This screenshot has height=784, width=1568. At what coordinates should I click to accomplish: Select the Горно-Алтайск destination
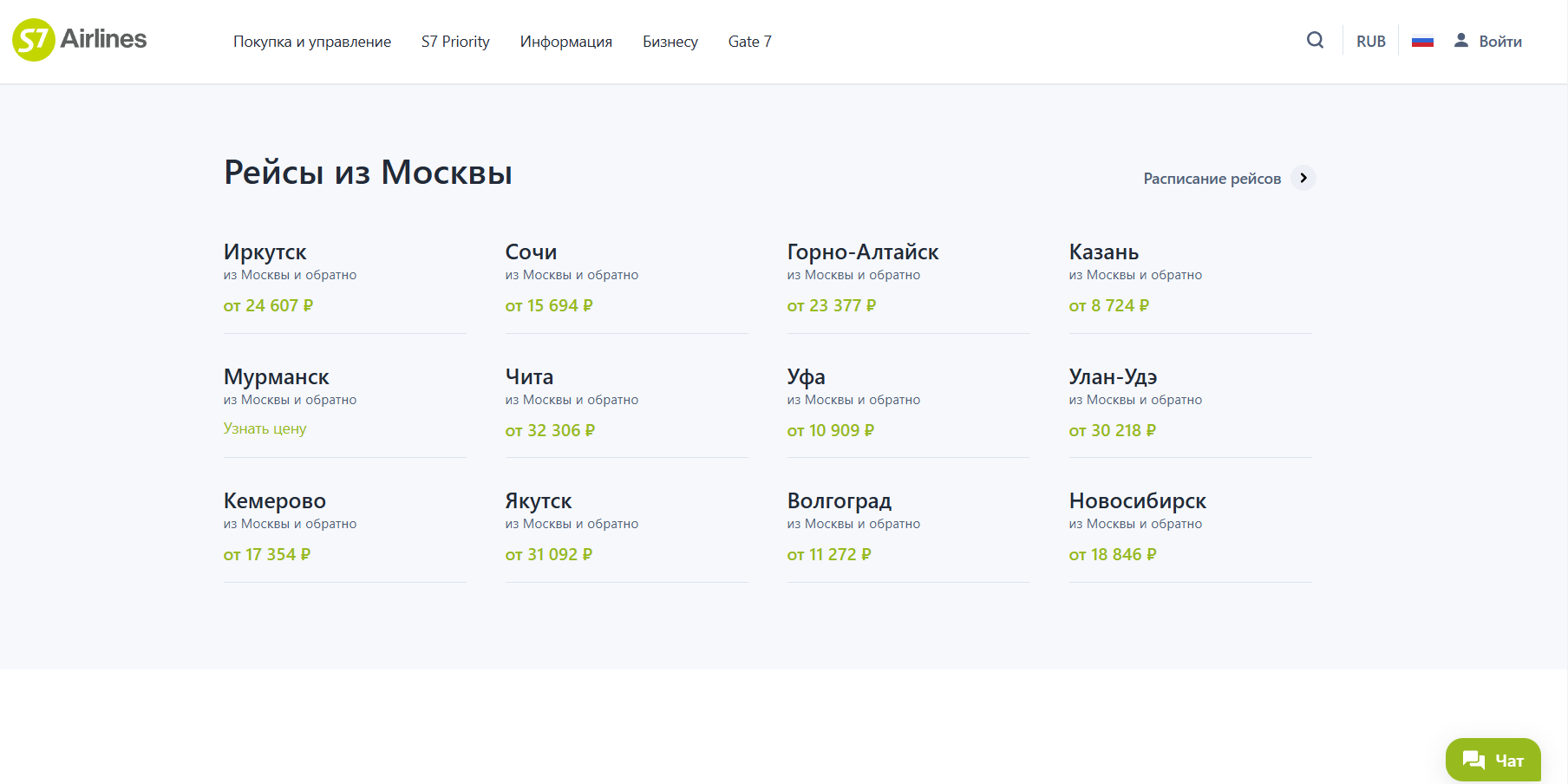point(862,252)
